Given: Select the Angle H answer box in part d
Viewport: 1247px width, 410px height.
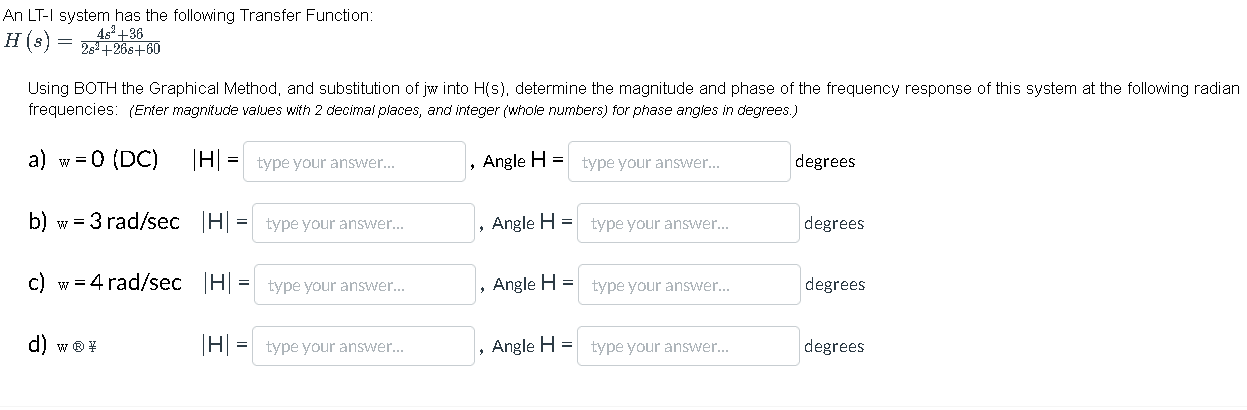Looking at the screenshot, I should click(x=689, y=347).
